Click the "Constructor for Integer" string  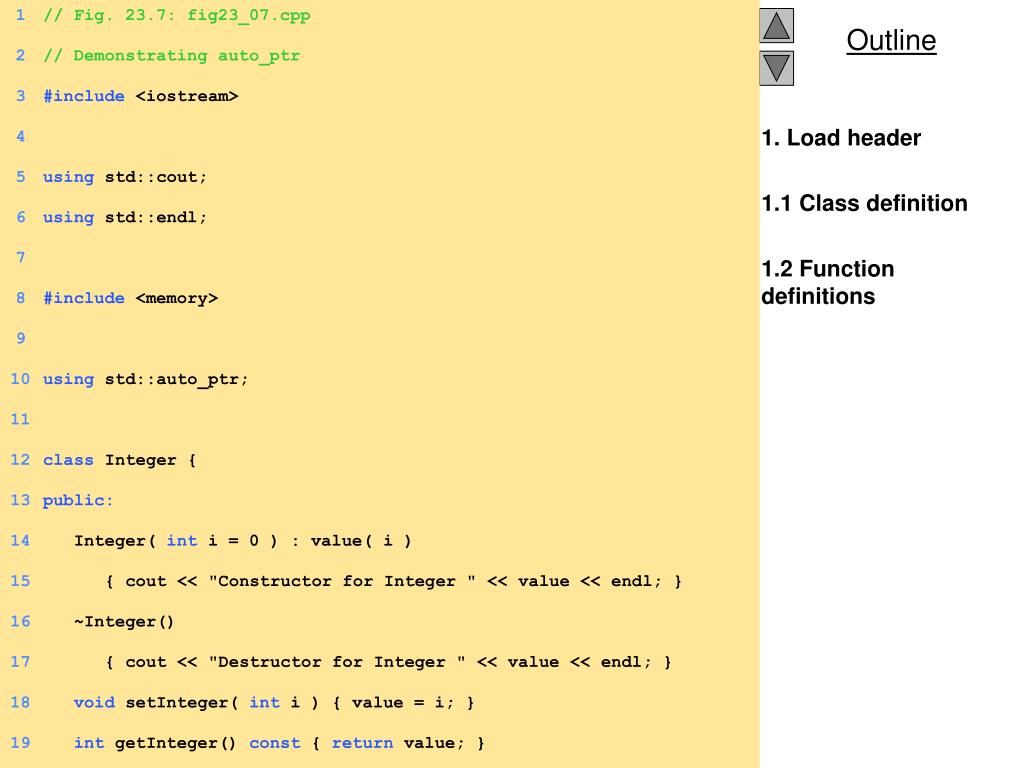point(342,581)
